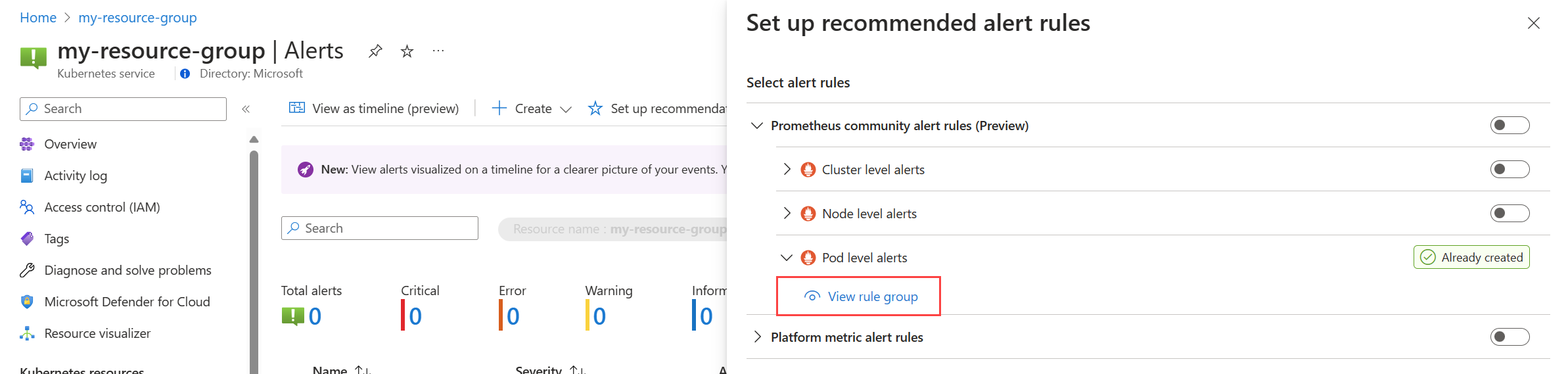The image size is (1568, 374).
Task: Close the recommended alert rules panel
Action: (x=1533, y=23)
